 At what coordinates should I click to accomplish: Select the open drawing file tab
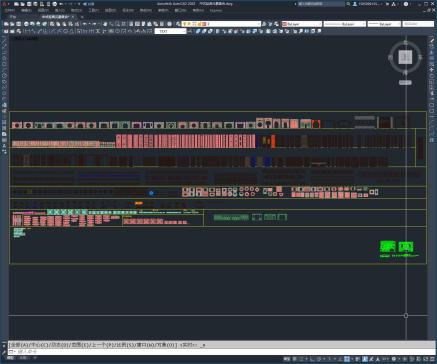[x=55, y=17]
